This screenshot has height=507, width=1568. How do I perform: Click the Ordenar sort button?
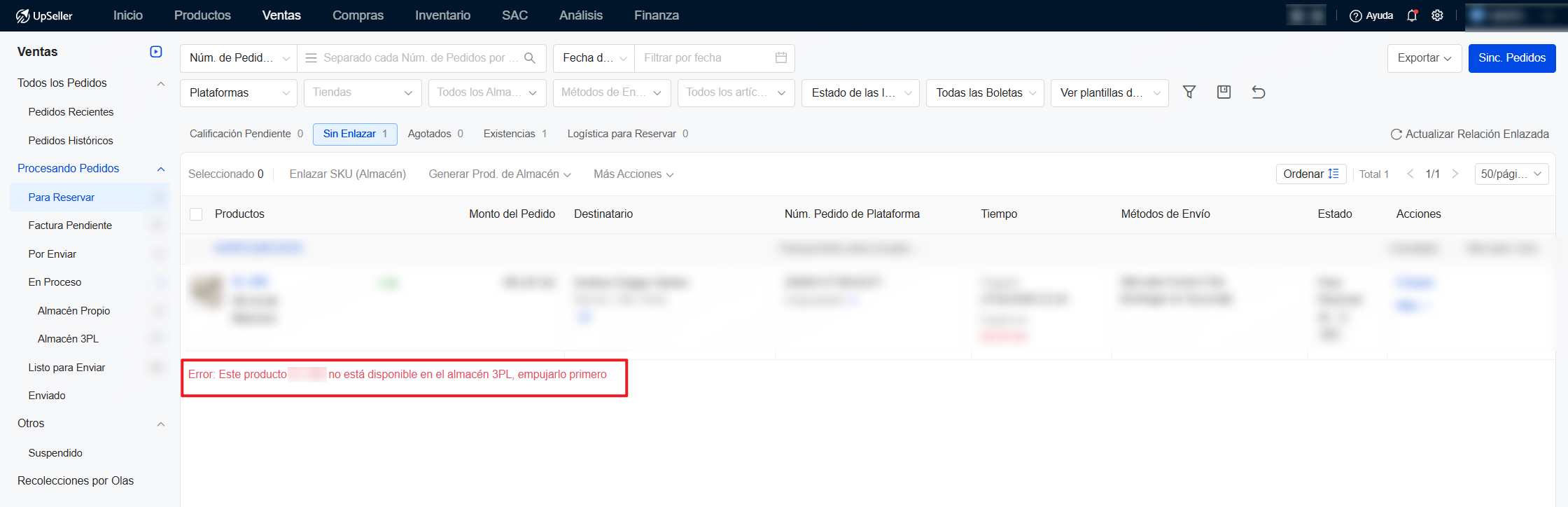pyautogui.click(x=1310, y=174)
